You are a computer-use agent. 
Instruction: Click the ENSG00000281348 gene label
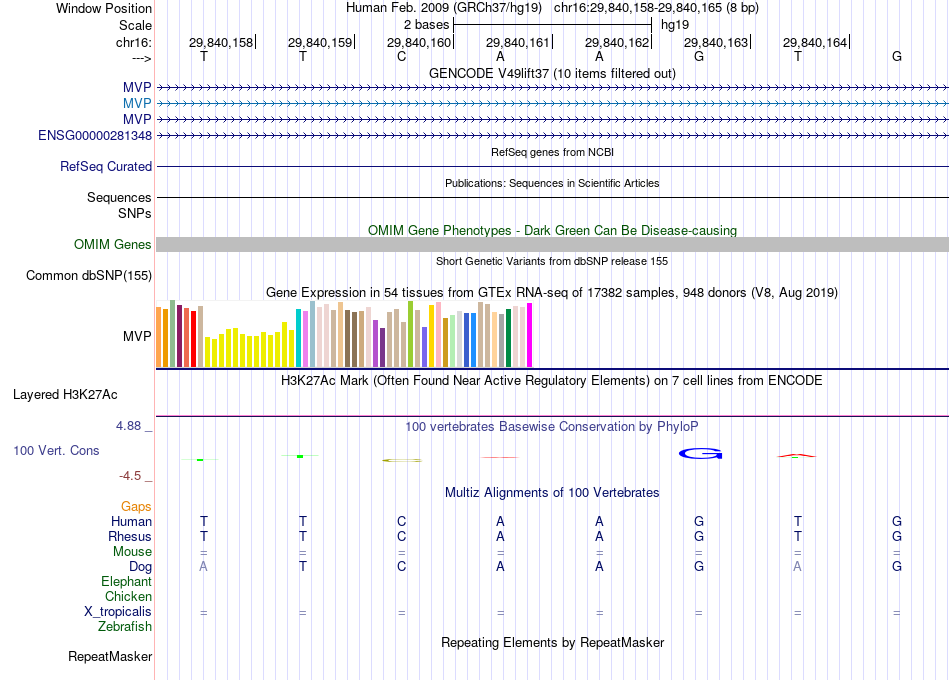pos(95,136)
